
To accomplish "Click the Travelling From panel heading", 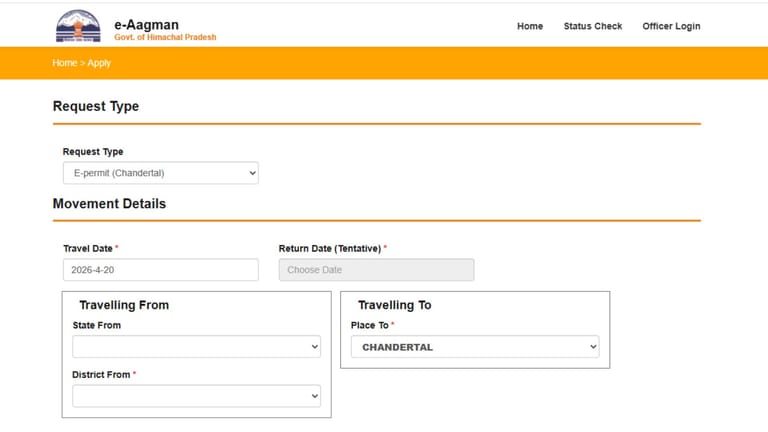I will point(124,305).
